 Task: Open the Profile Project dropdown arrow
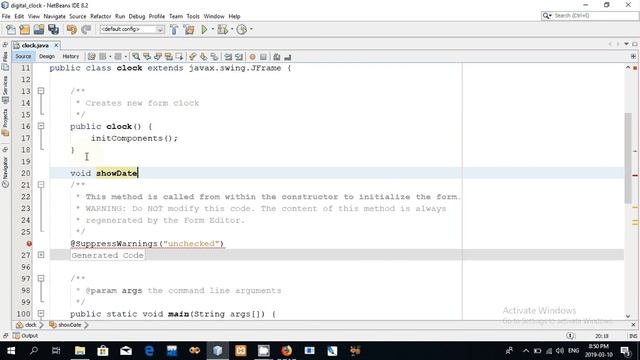click(251, 29)
